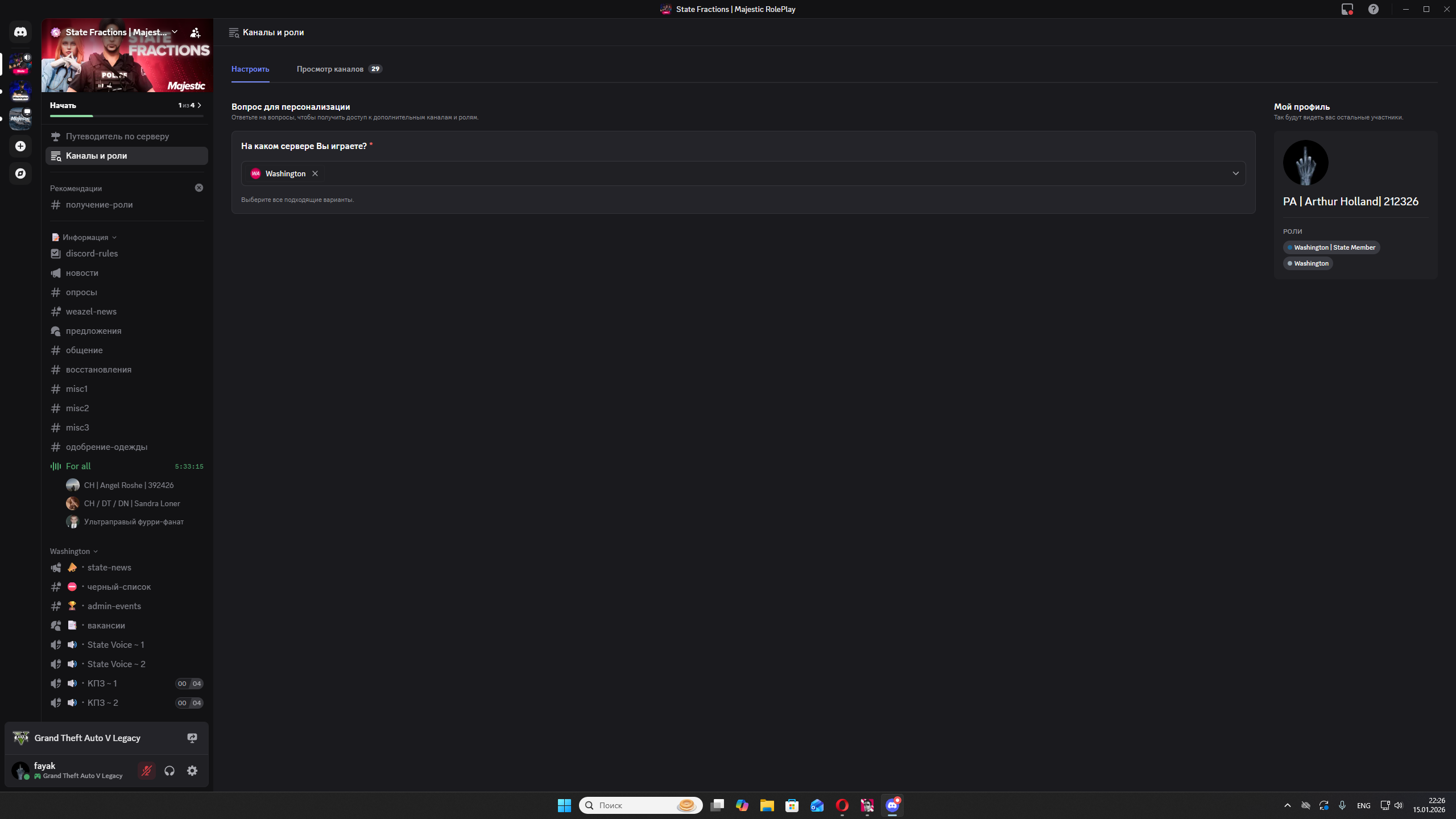The image size is (1456, 819).
Task: Join the State Voice ~ 1 channel
Action: [115, 645]
